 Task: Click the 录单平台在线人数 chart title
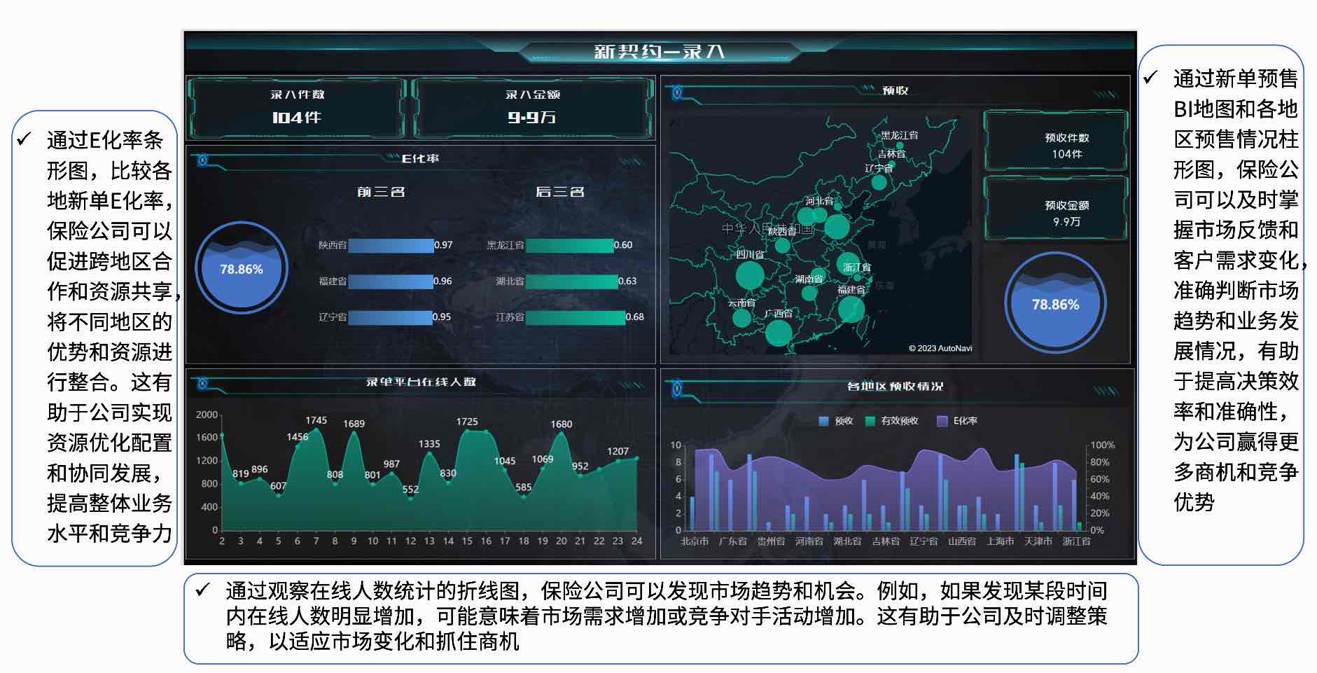pyautogui.click(x=420, y=383)
